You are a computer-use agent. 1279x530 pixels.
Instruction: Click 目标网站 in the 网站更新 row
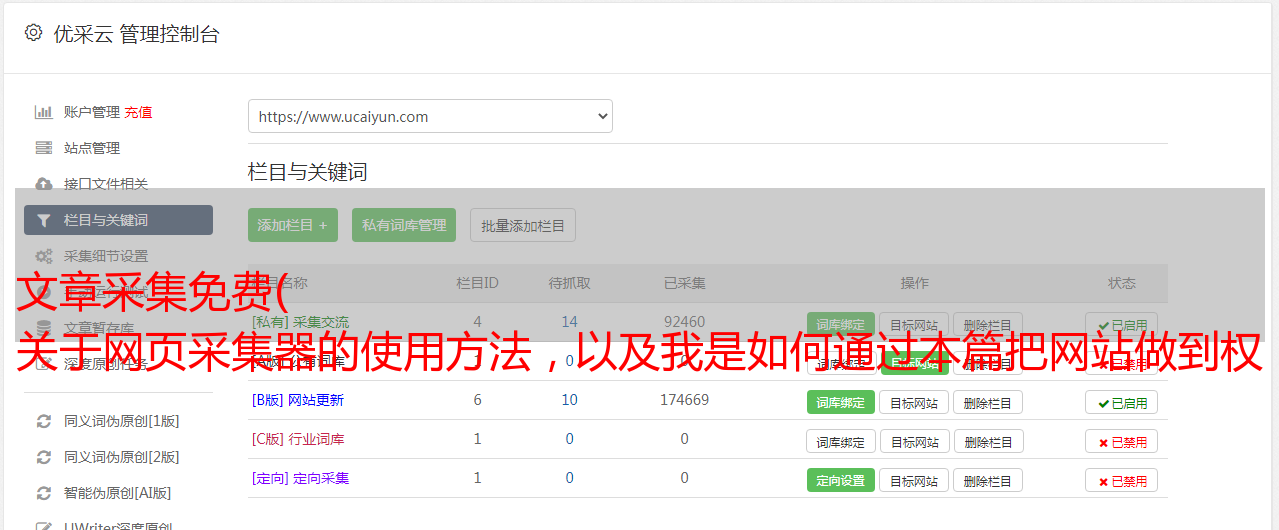[914, 402]
